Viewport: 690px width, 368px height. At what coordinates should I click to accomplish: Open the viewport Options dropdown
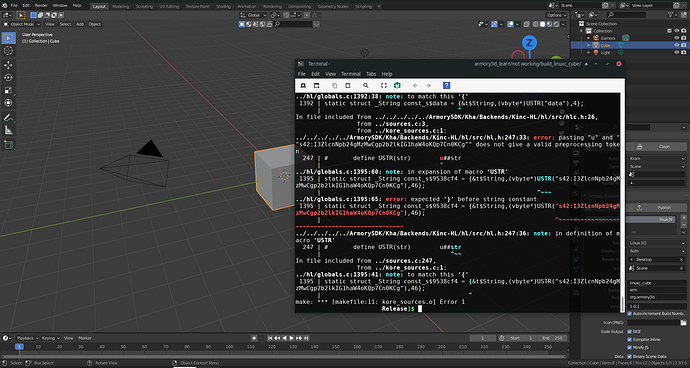tap(557, 15)
